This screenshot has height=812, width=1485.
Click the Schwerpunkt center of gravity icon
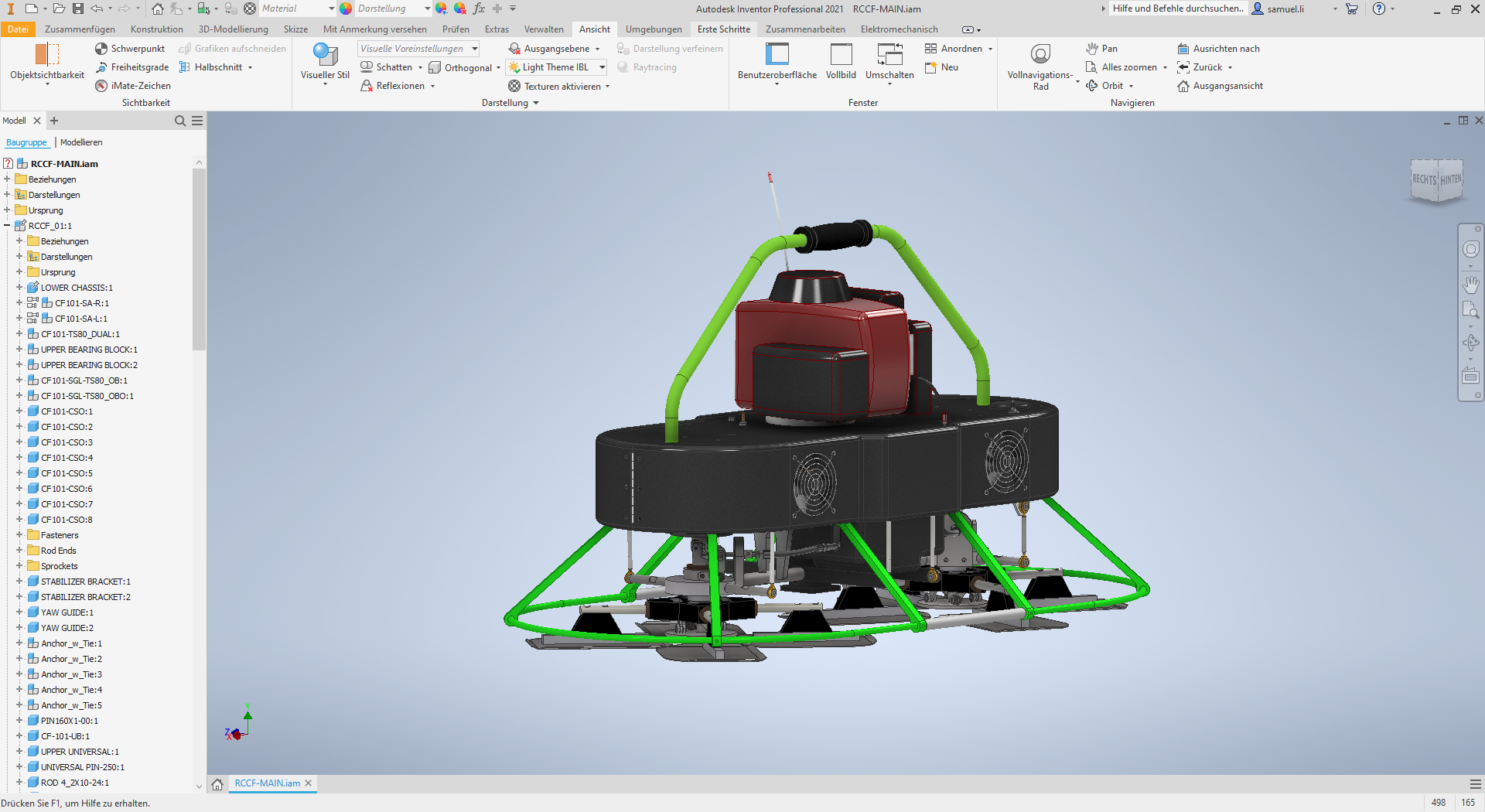point(101,49)
